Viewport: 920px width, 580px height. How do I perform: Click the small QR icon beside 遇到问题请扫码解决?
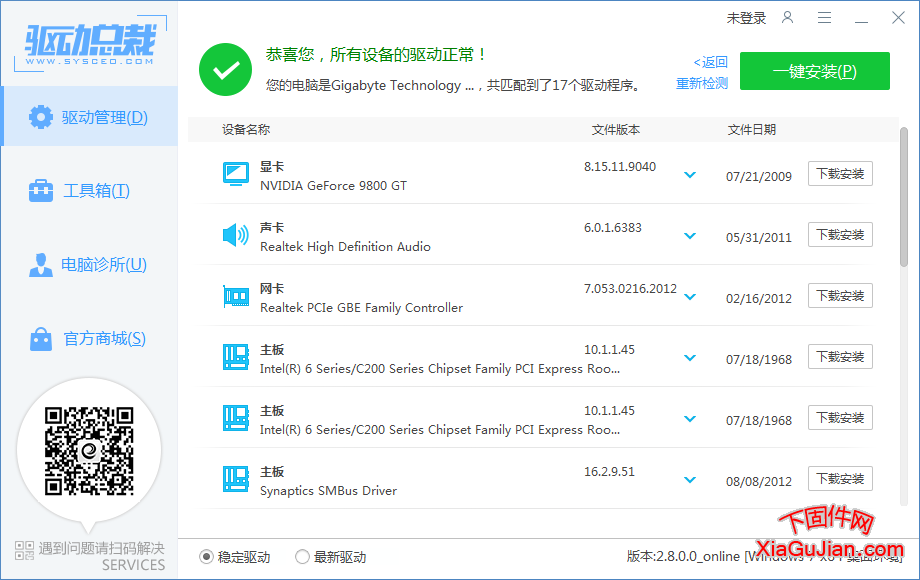click(24, 551)
